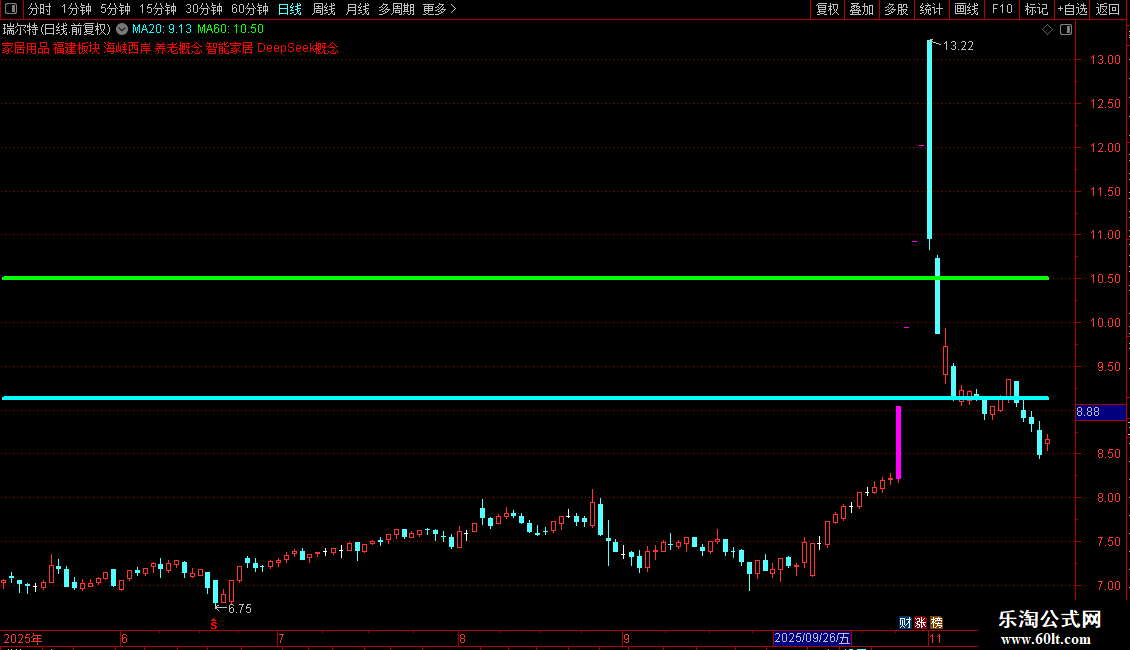Click the diamond icon above the chart
This screenshot has height=650, width=1130.
click(x=1048, y=30)
